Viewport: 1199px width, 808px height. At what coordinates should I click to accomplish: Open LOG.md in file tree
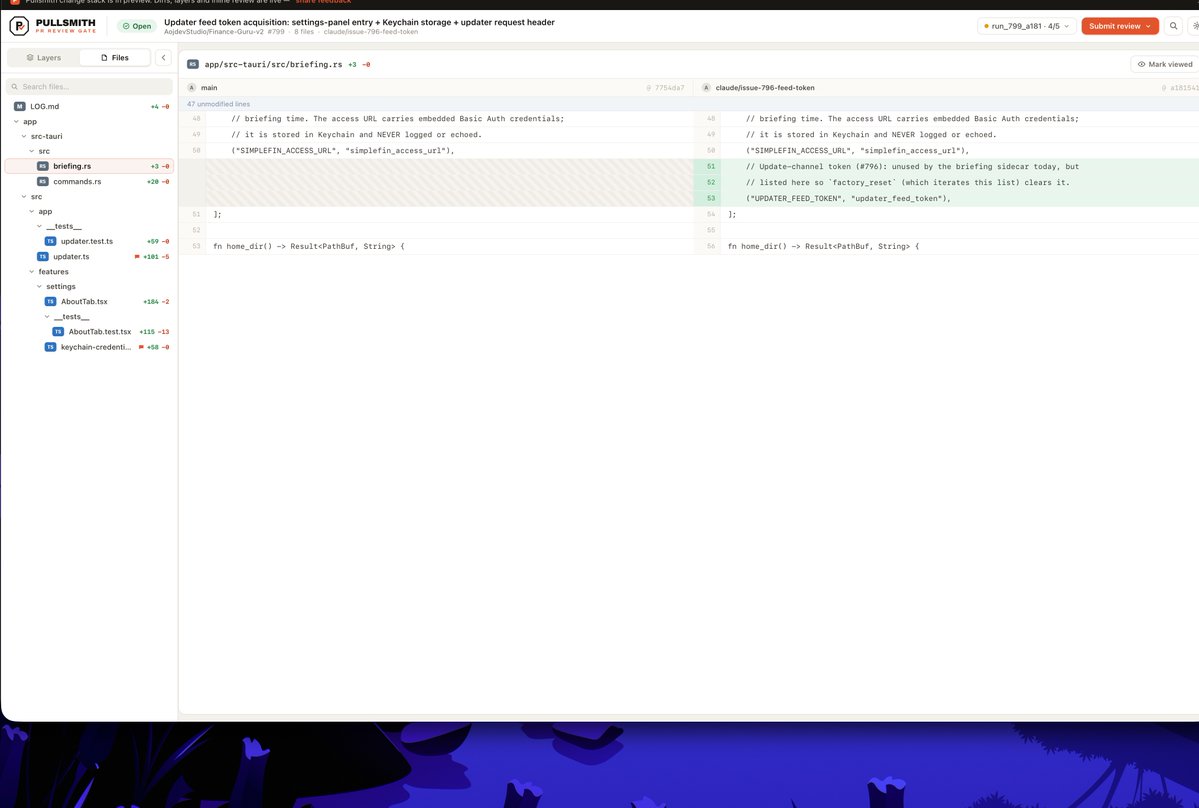(x=89, y=106)
